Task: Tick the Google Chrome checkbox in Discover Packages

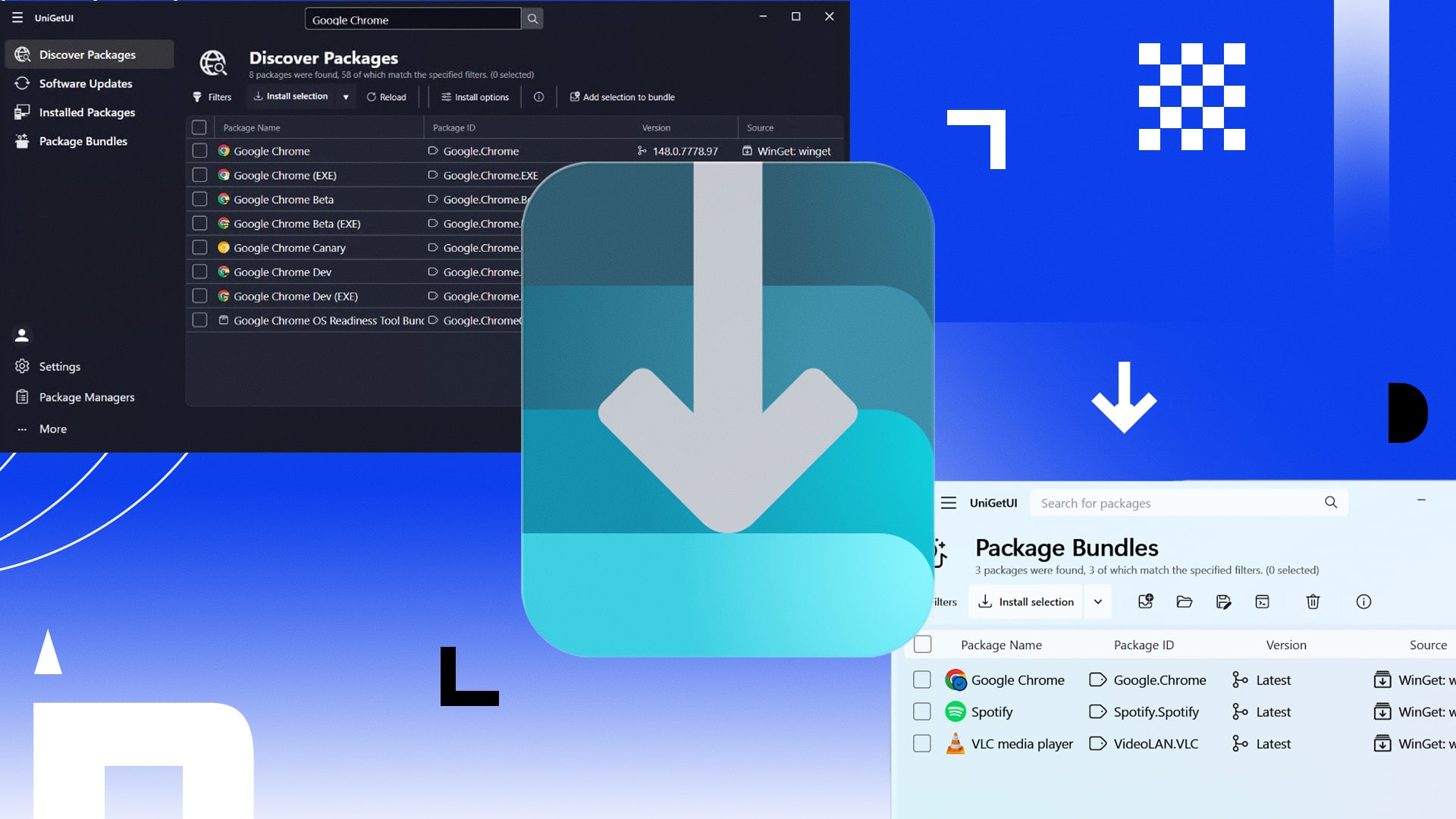Action: tap(199, 151)
